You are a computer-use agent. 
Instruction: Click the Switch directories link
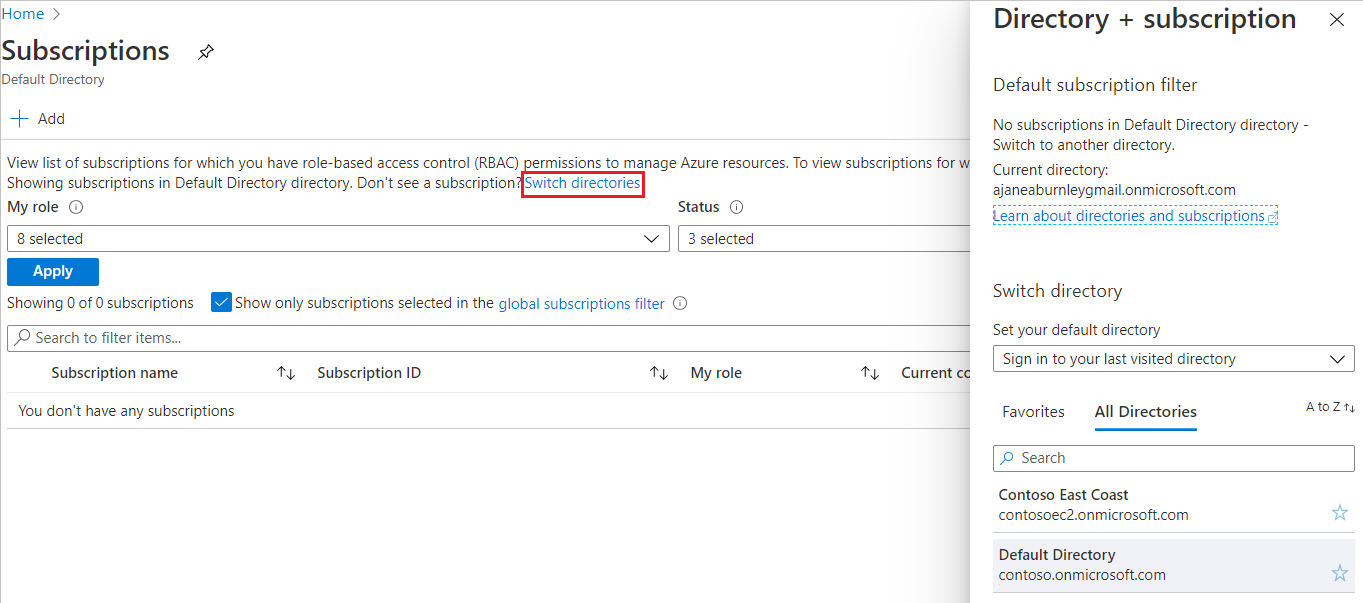(583, 184)
